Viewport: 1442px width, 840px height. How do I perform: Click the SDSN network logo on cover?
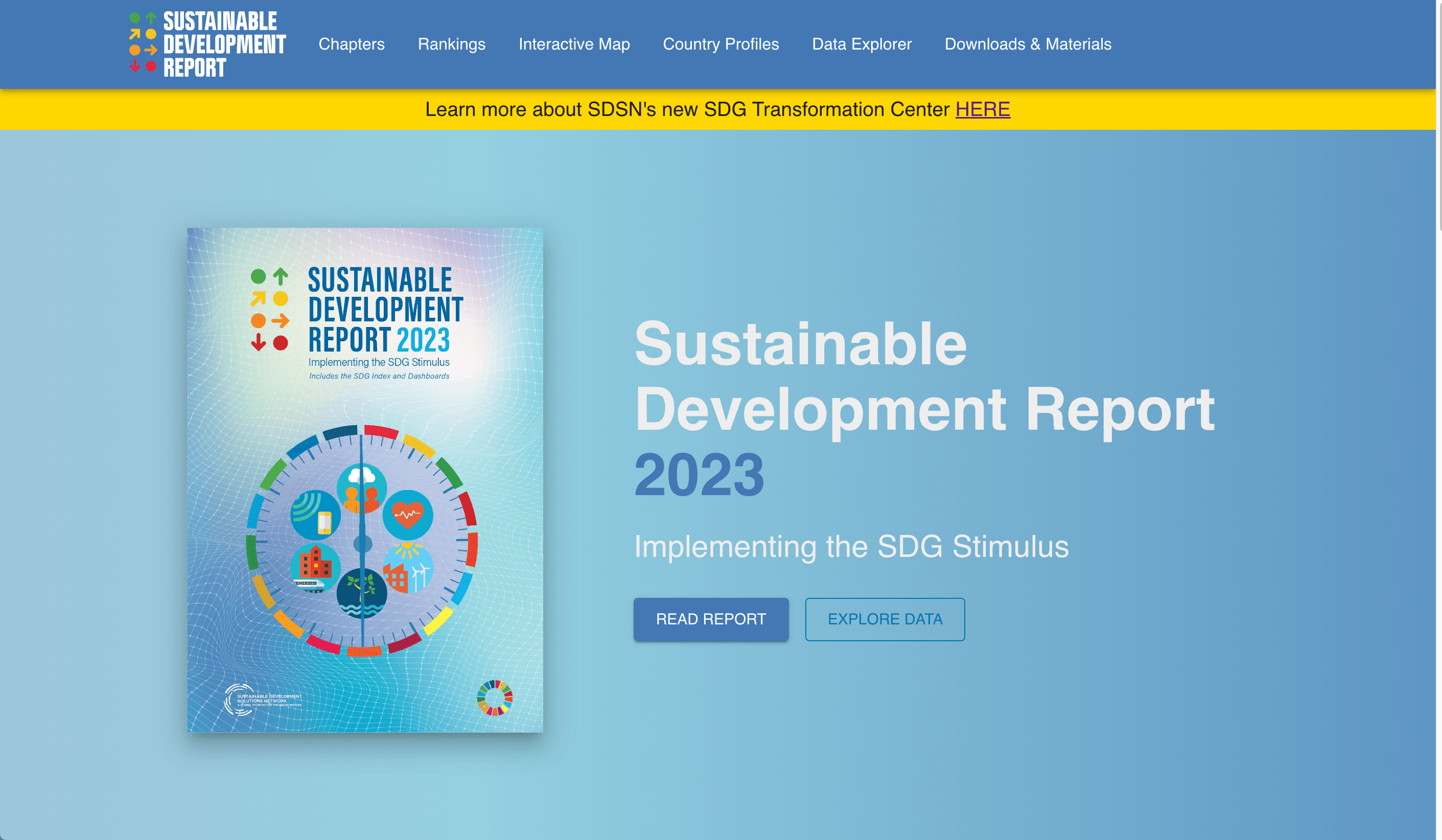[263, 699]
